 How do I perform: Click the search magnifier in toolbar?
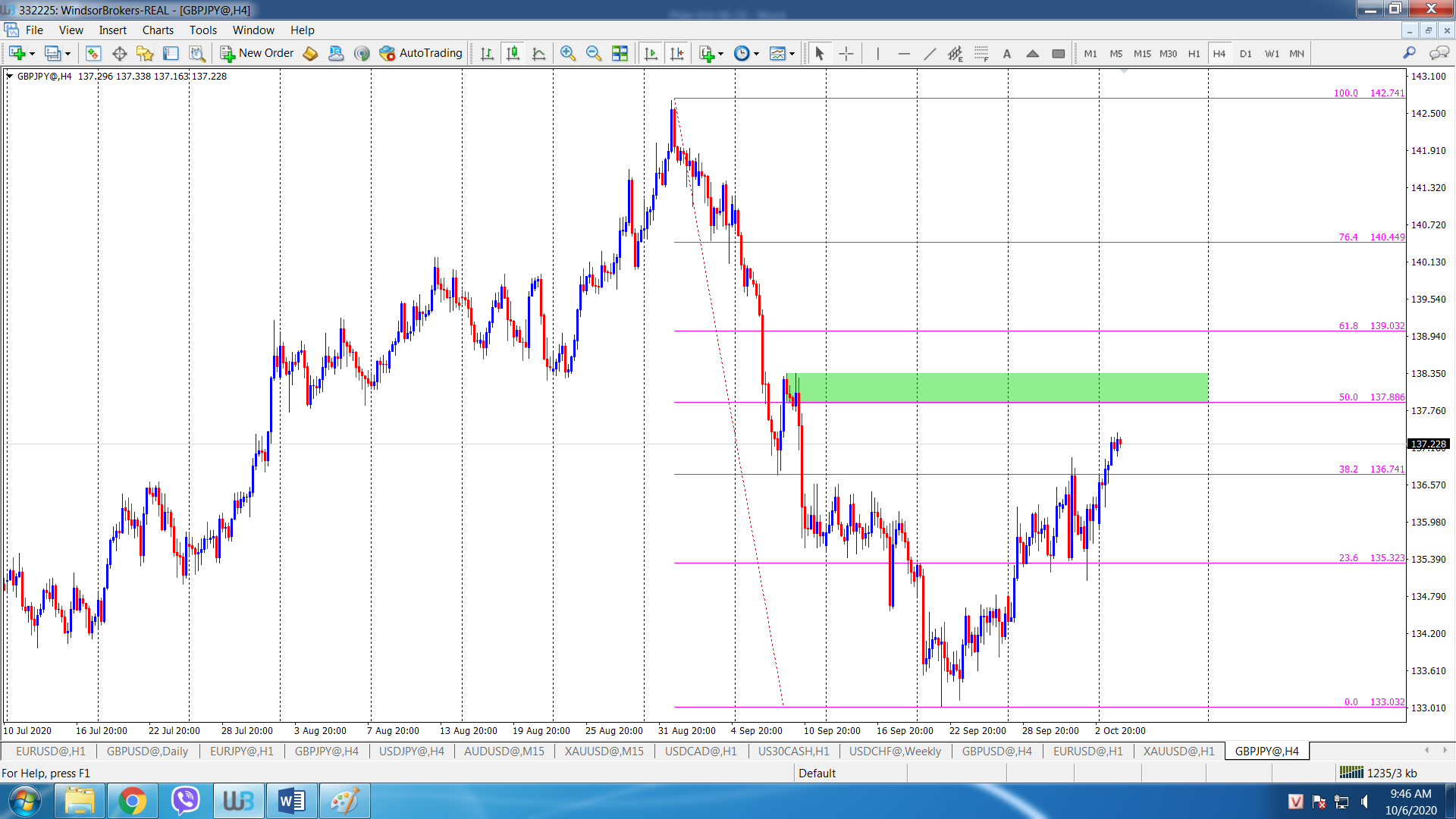(1409, 53)
